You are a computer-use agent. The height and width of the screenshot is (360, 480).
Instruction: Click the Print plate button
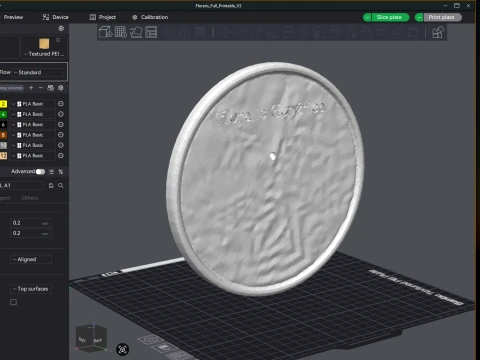coord(442,17)
